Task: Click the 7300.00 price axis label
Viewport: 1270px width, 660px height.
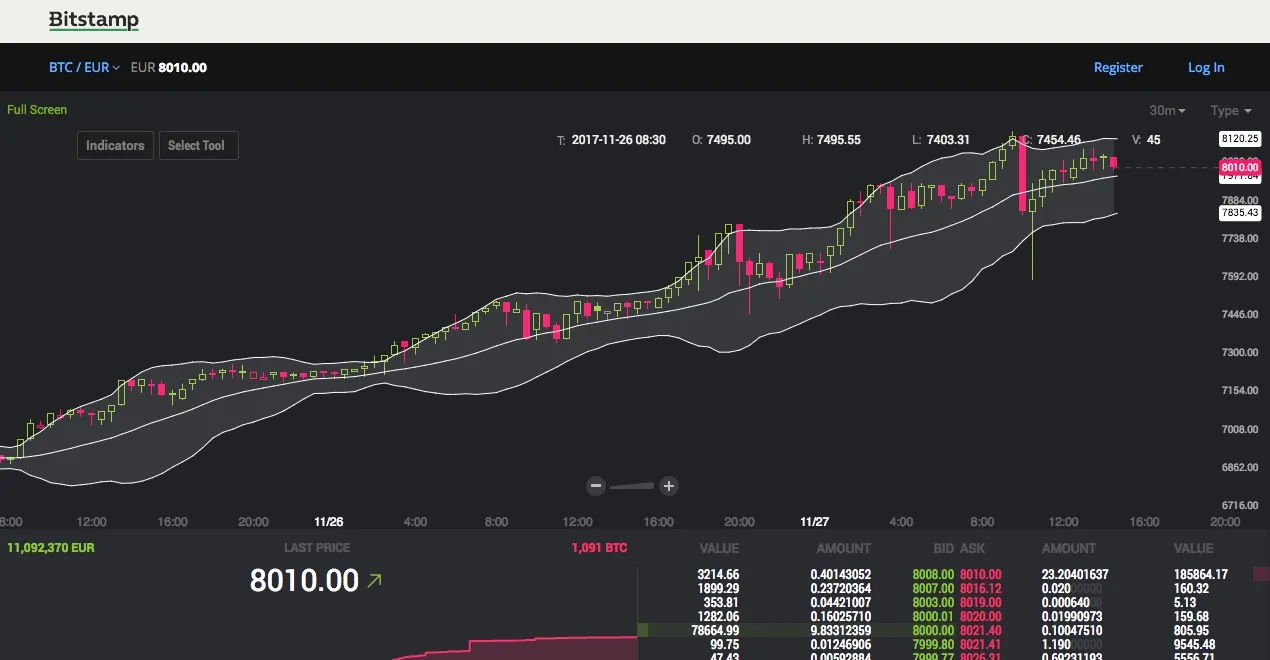Action: pos(1239,352)
